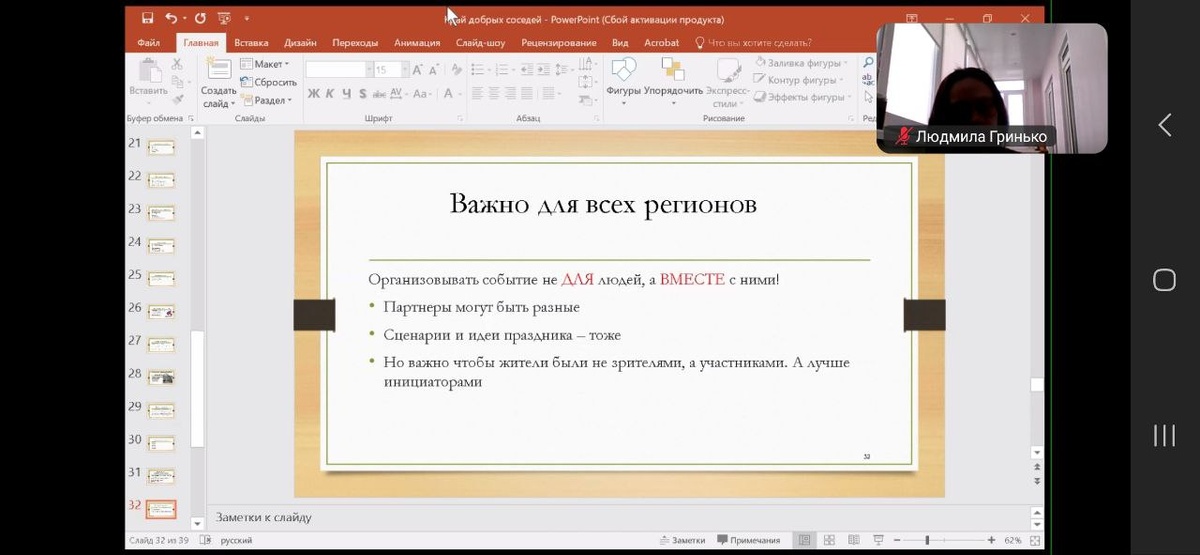
Task: Click Примечания comments button in status bar
Action: point(749,540)
